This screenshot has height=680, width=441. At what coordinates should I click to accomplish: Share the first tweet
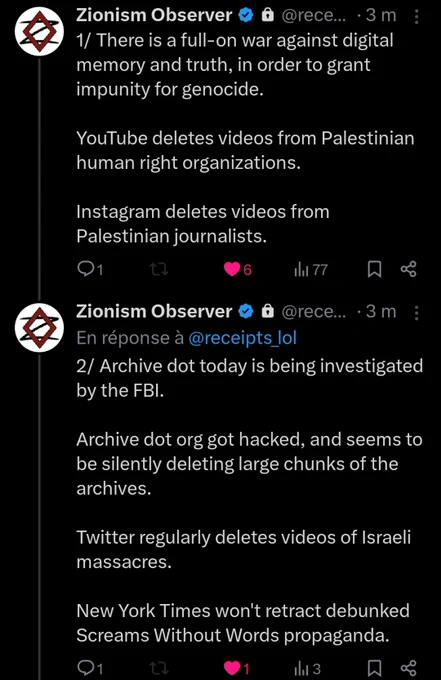pyautogui.click(x=408, y=269)
